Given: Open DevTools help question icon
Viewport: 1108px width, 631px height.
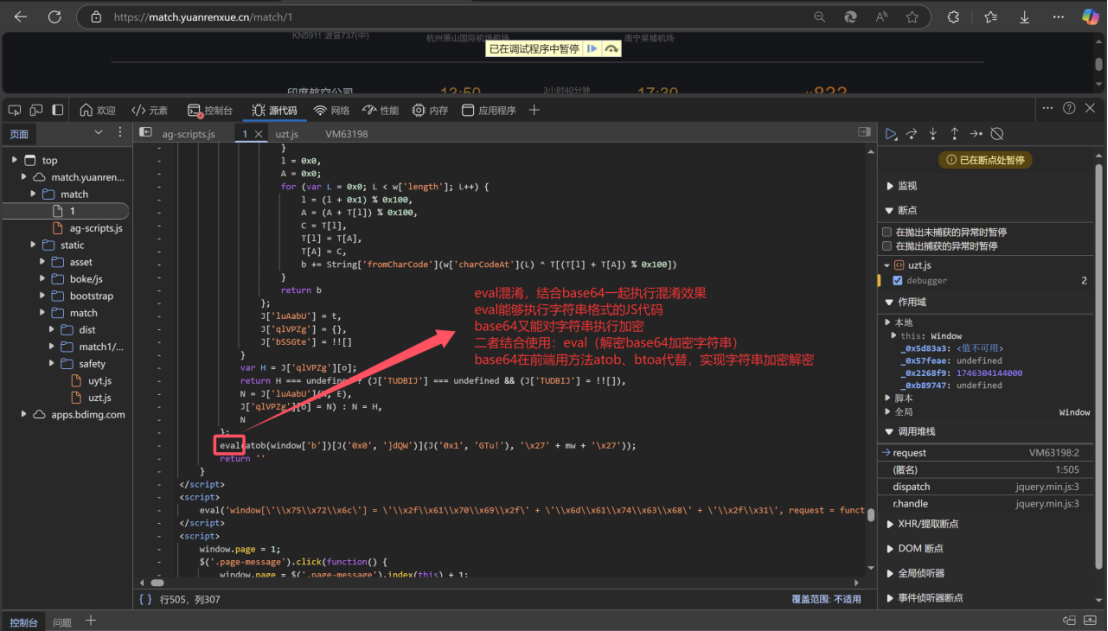Looking at the screenshot, I should click(1069, 108).
